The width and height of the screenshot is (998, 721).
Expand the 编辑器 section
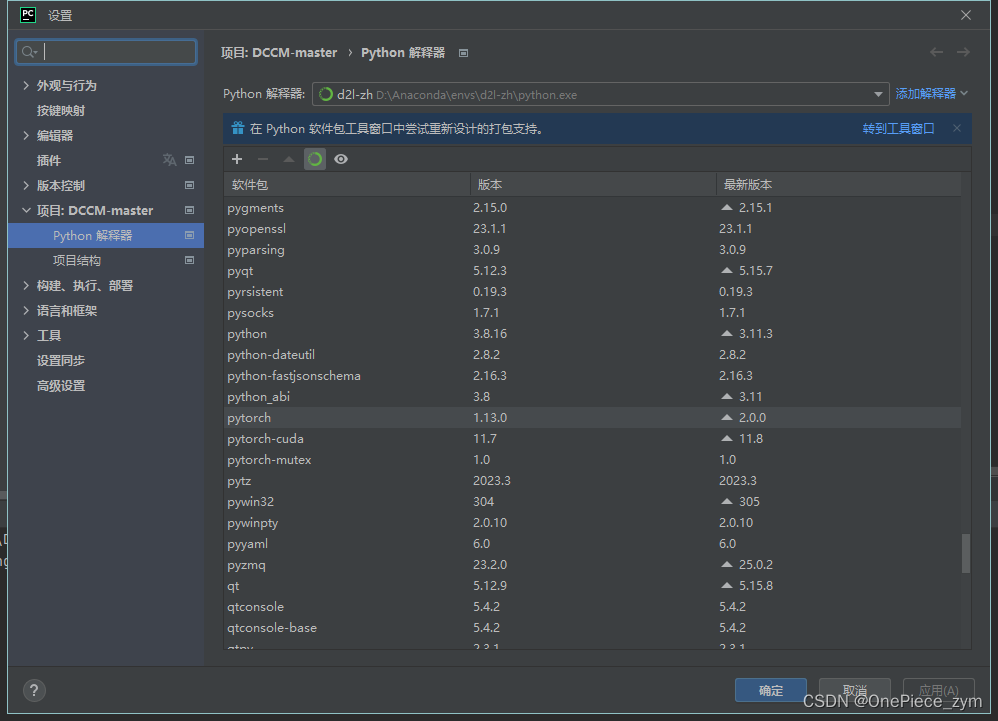tap(26, 136)
